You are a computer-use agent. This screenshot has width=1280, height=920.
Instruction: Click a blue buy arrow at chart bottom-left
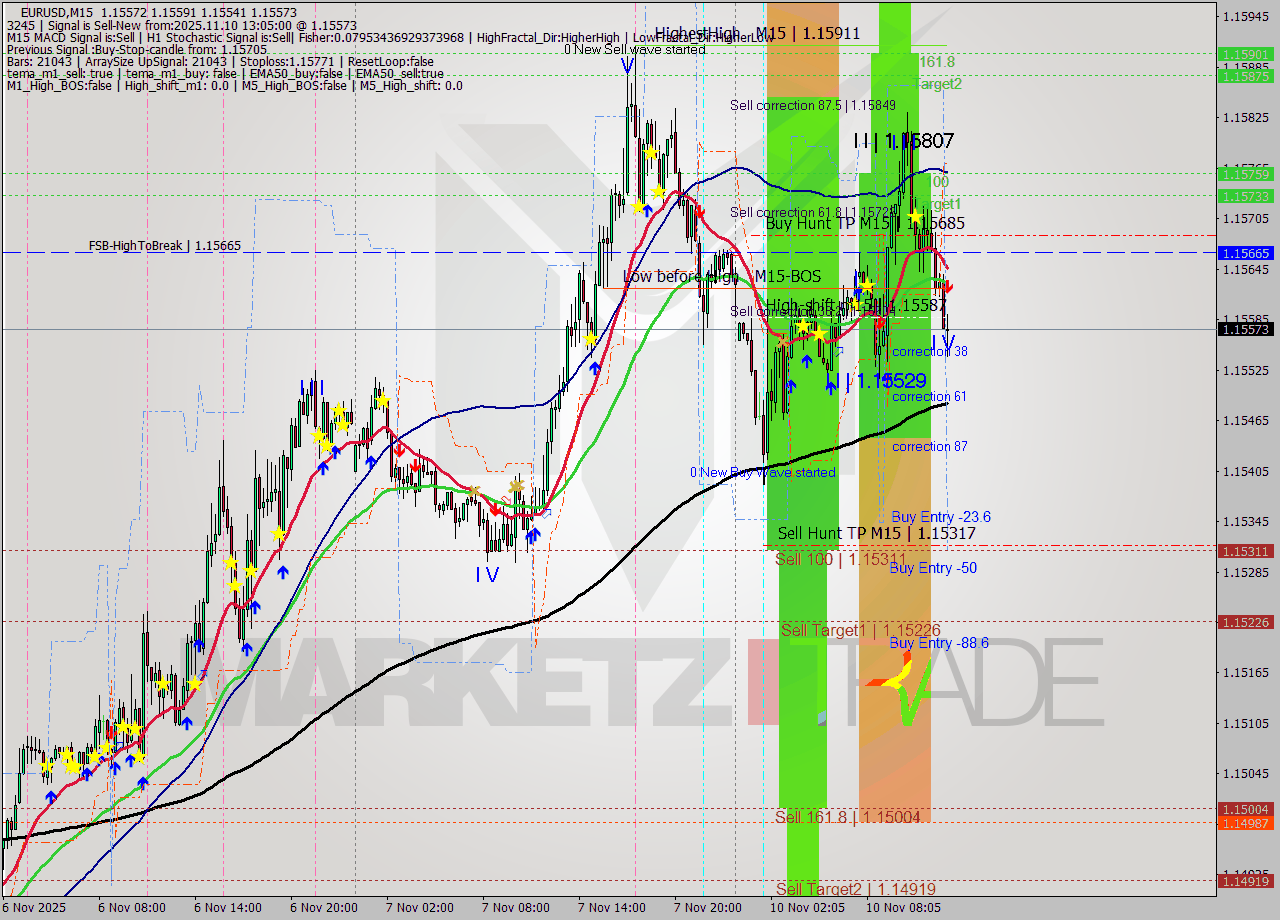pyautogui.click(x=51, y=796)
